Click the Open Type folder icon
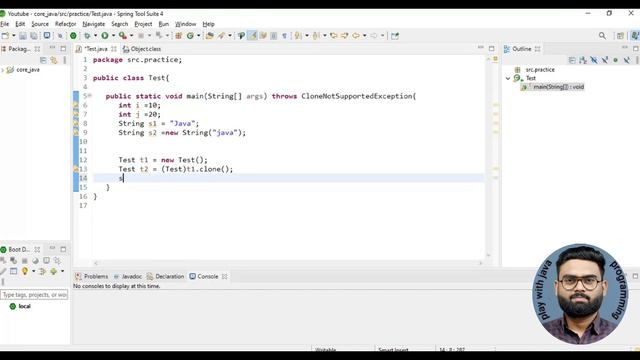Screen dimensions: 640x360 click(209, 36)
